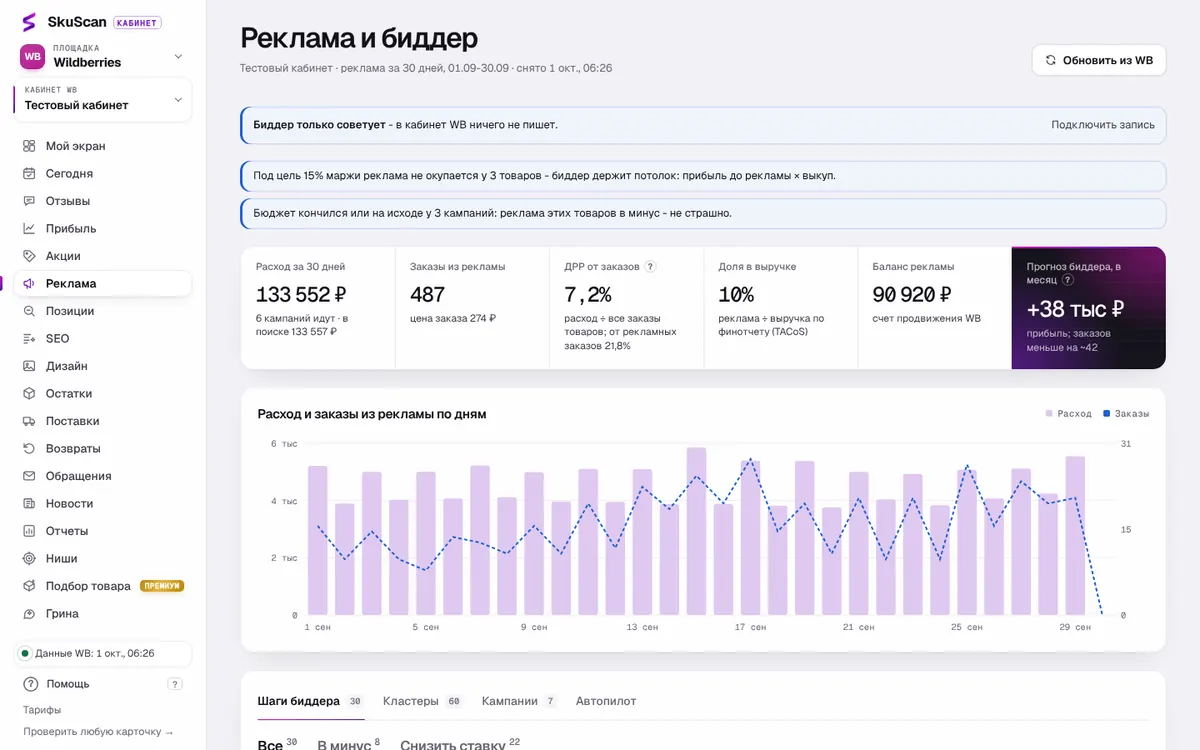Click the notice Бюджет кончился у 3 кампаний
This screenshot has height=750, width=1200.
(x=703, y=213)
